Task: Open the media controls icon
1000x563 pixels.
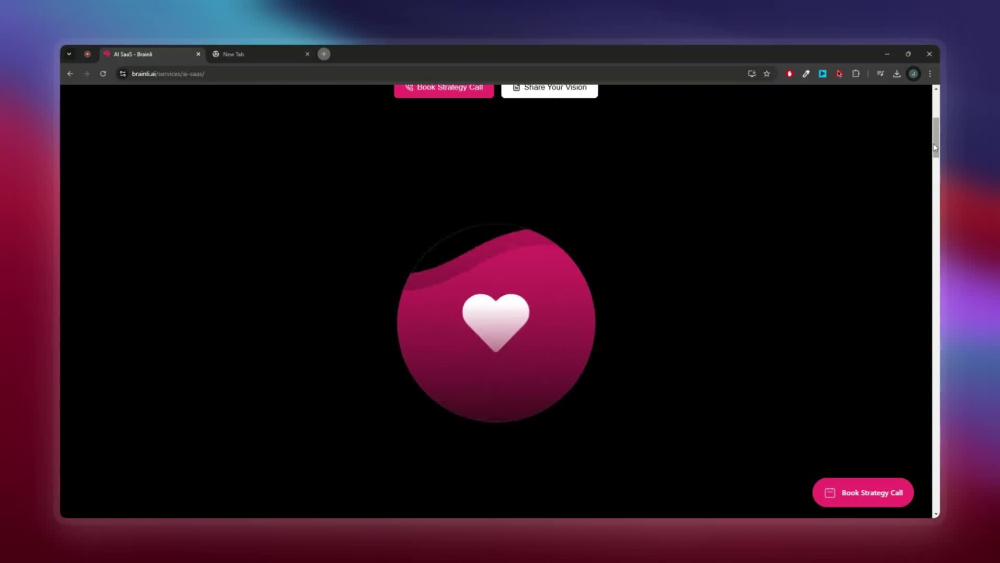Action: click(880, 74)
